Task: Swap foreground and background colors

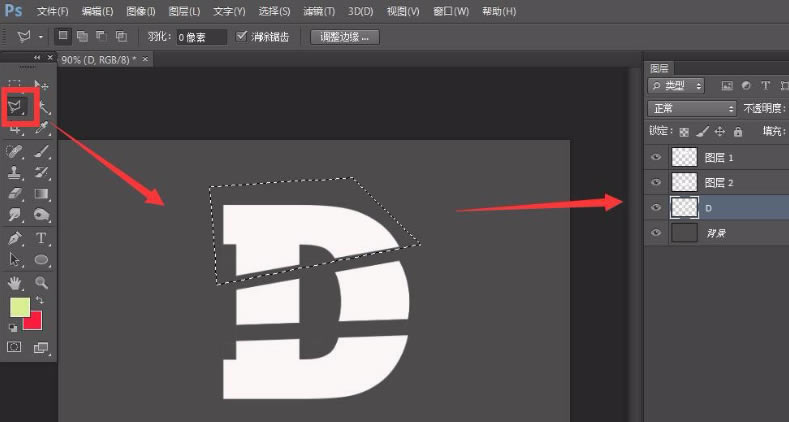Action: tap(39, 301)
